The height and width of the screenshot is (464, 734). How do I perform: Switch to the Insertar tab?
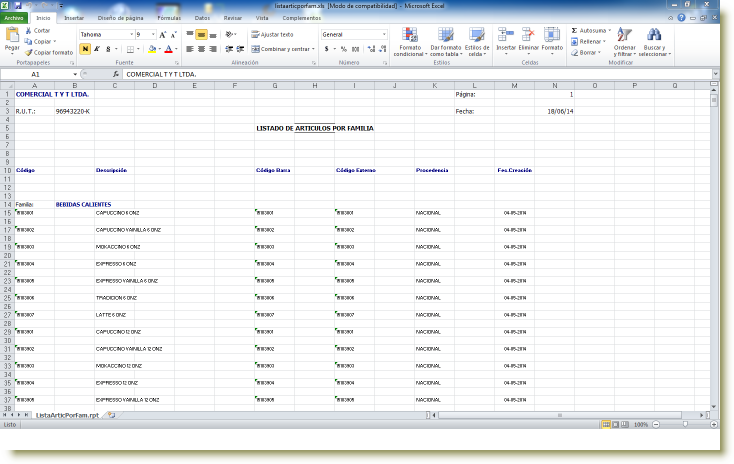click(74, 18)
